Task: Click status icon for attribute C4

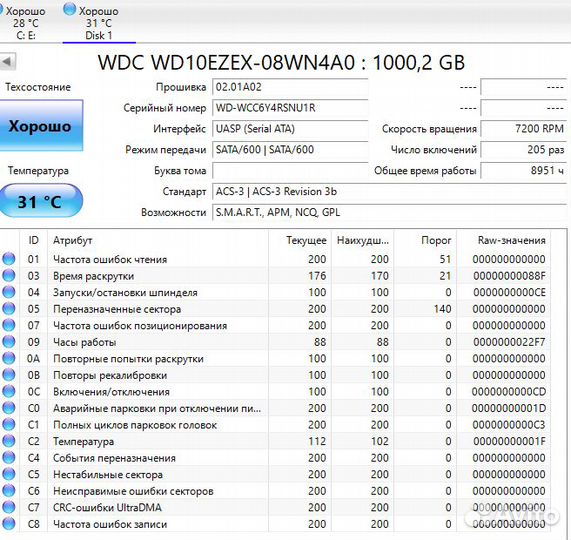Action: point(9,458)
